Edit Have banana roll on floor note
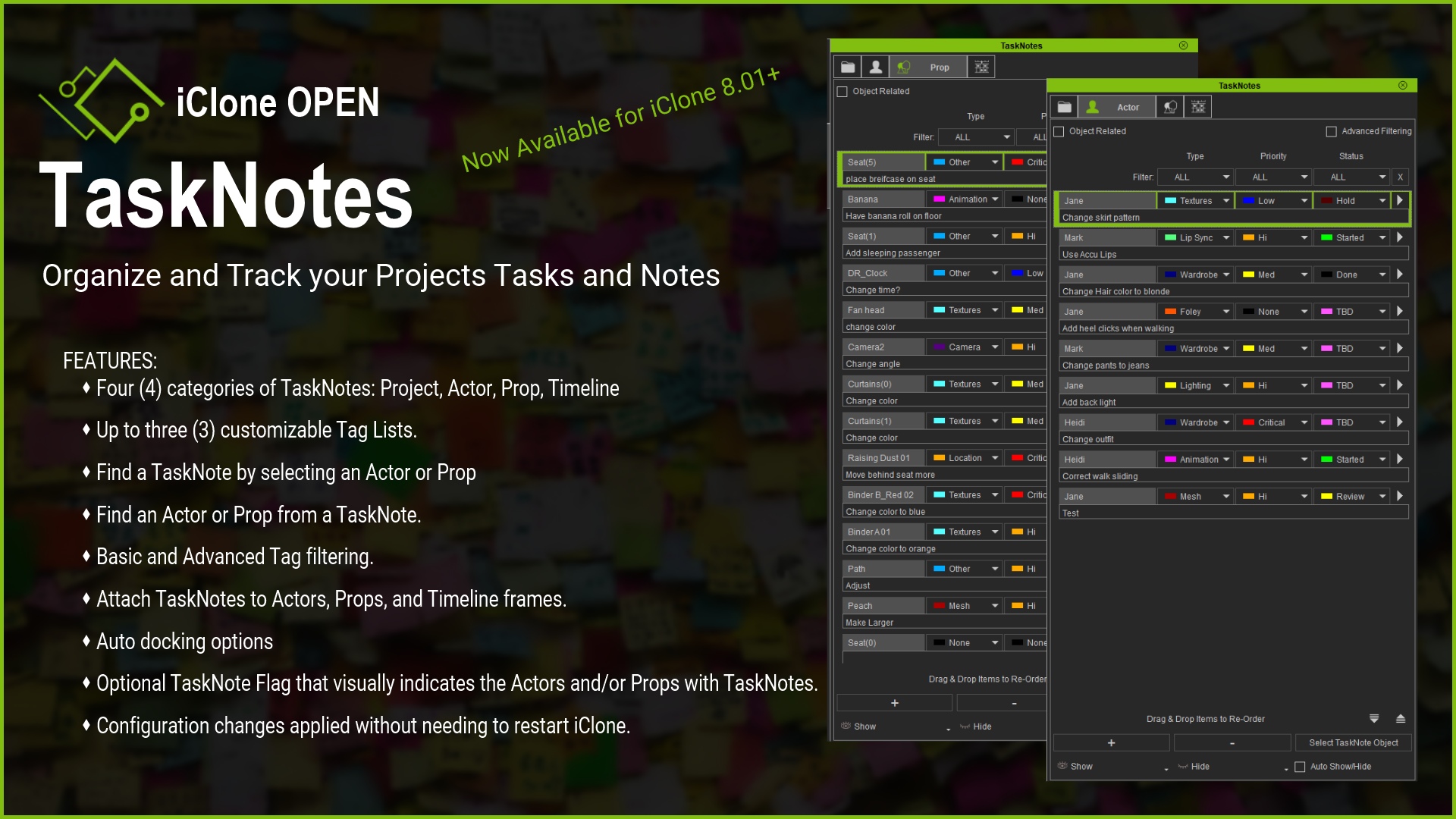 point(945,216)
